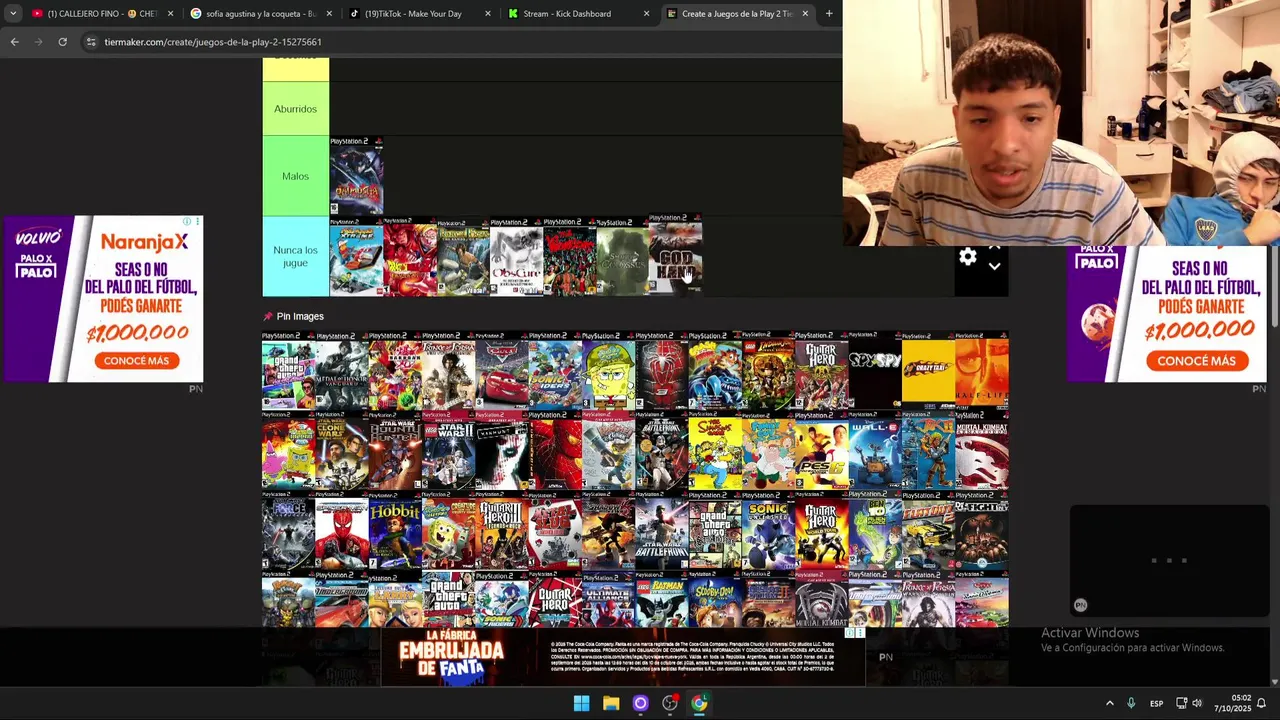Reload the tiermaker page
The width and height of the screenshot is (1280, 720).
[62, 42]
